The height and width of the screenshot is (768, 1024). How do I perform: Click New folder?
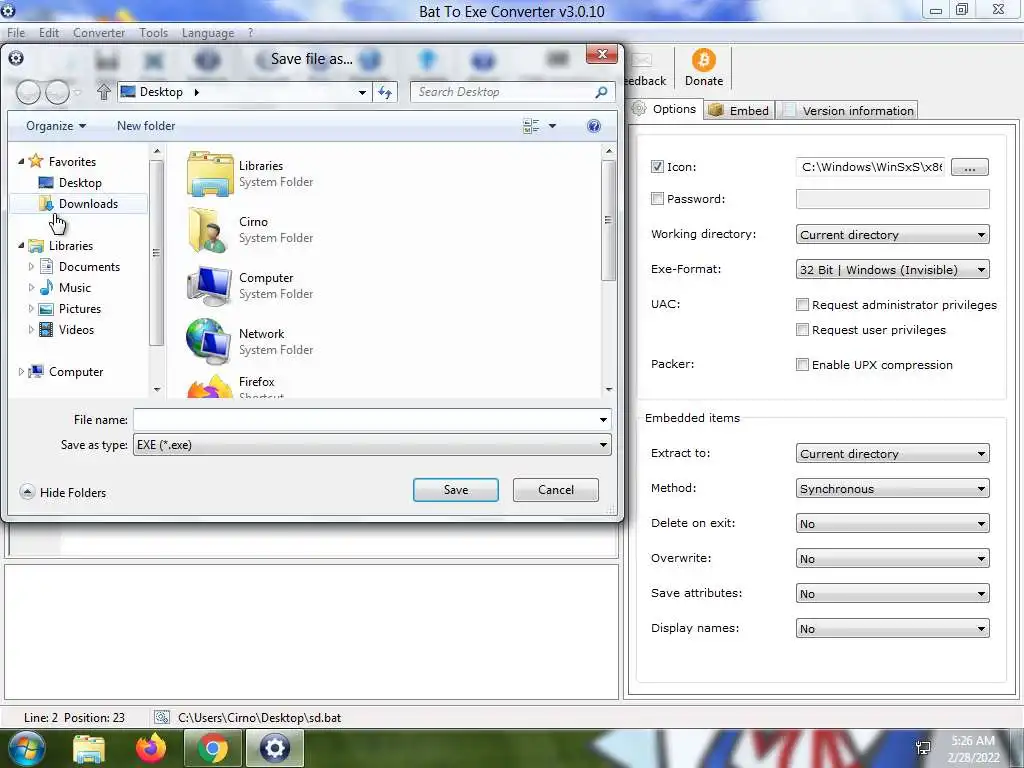point(146,126)
